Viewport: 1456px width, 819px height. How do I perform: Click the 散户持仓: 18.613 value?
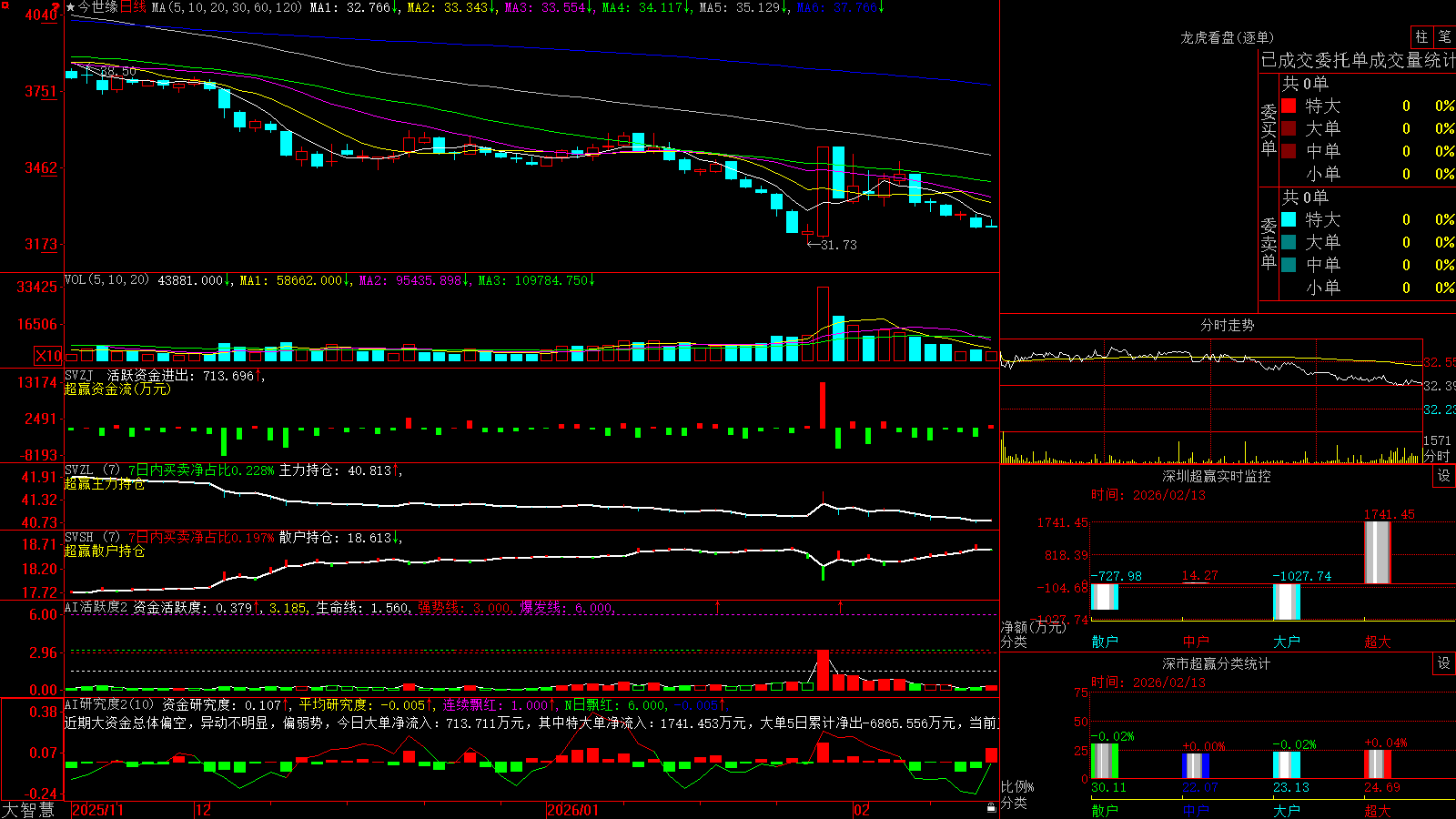point(340,538)
